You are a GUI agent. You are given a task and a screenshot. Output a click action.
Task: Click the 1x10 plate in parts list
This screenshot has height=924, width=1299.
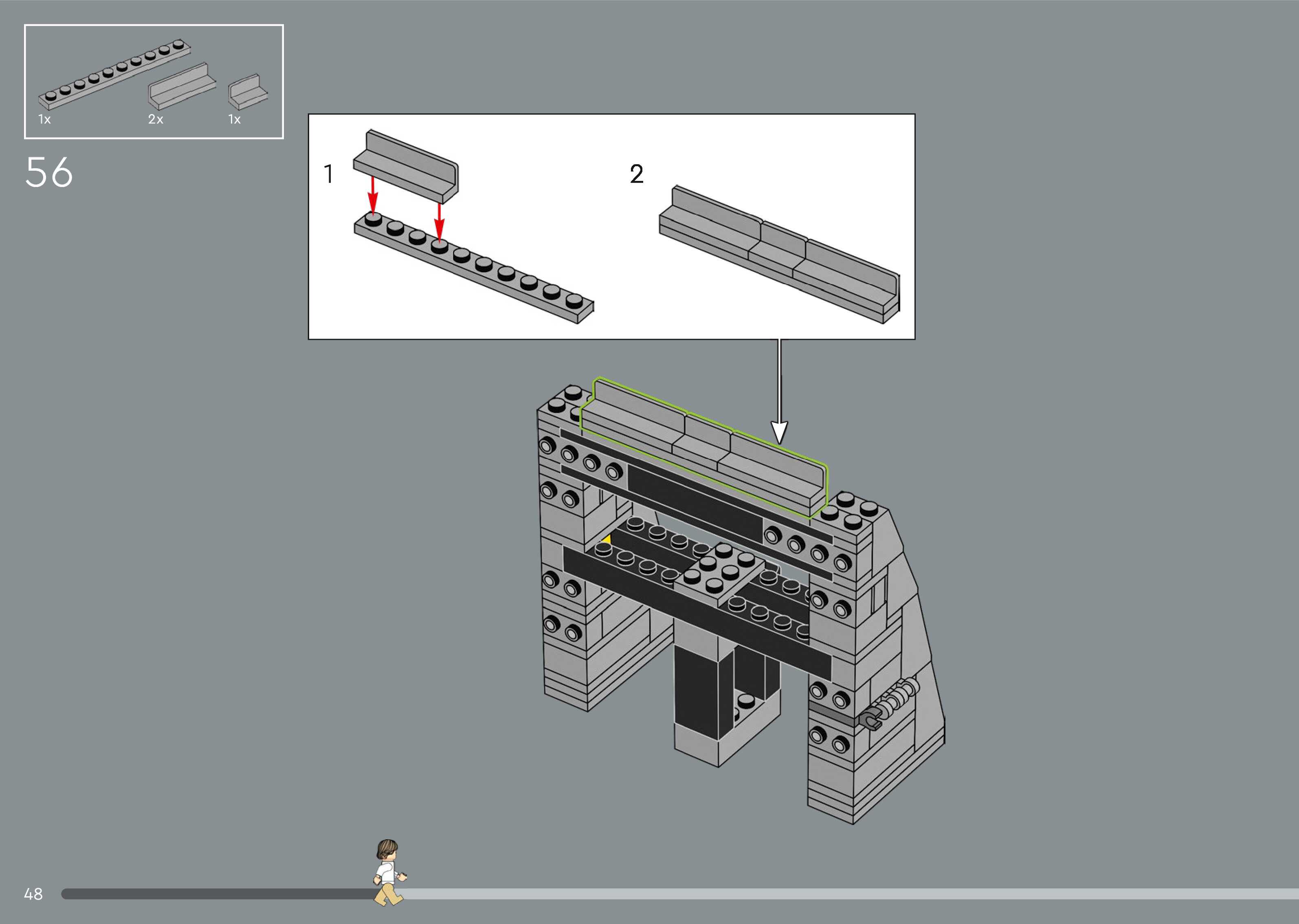click(x=114, y=74)
